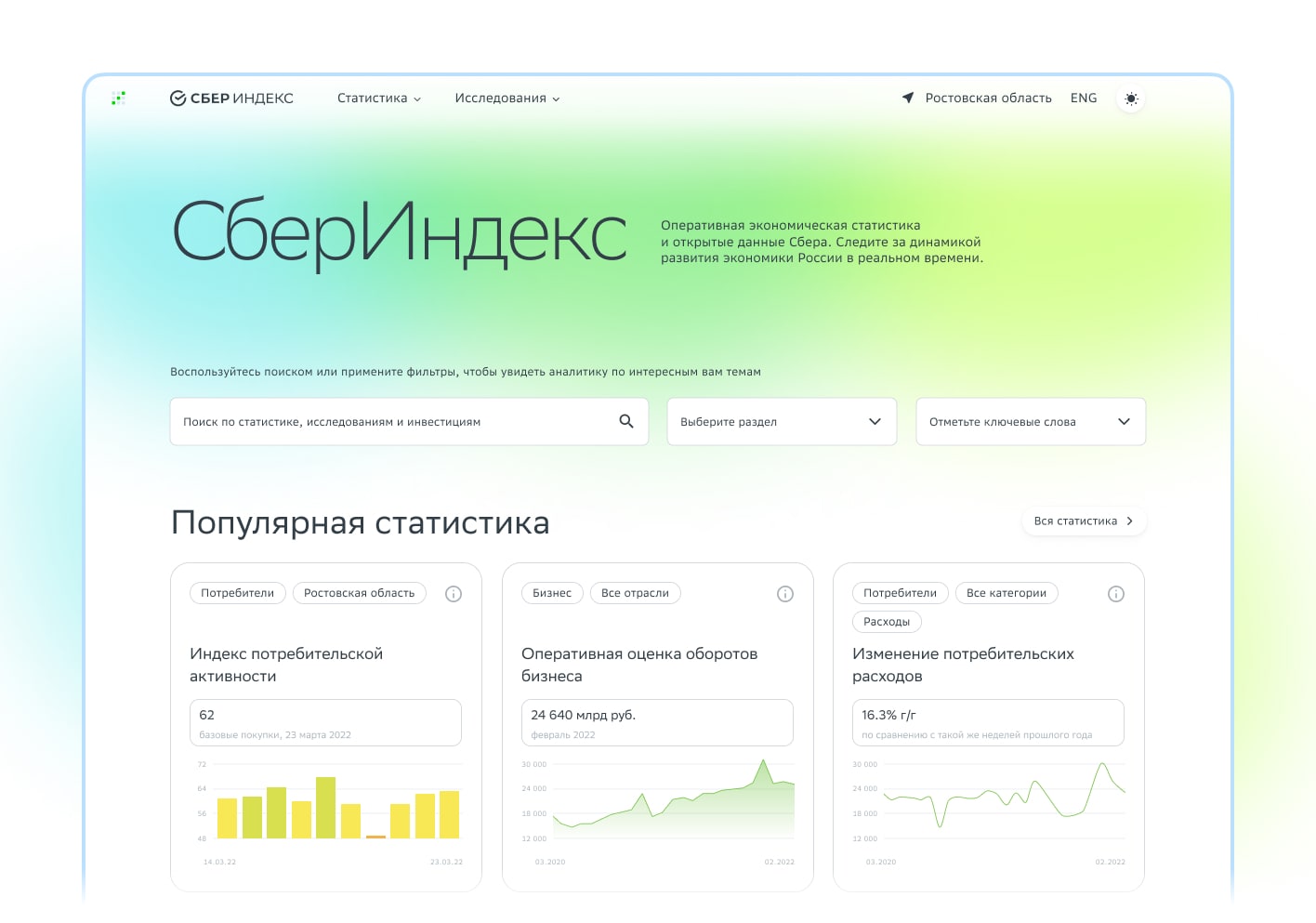Open the Отметьте ключевые слова dropdown
Screen dimensions: 1316x923
[x=1031, y=421]
